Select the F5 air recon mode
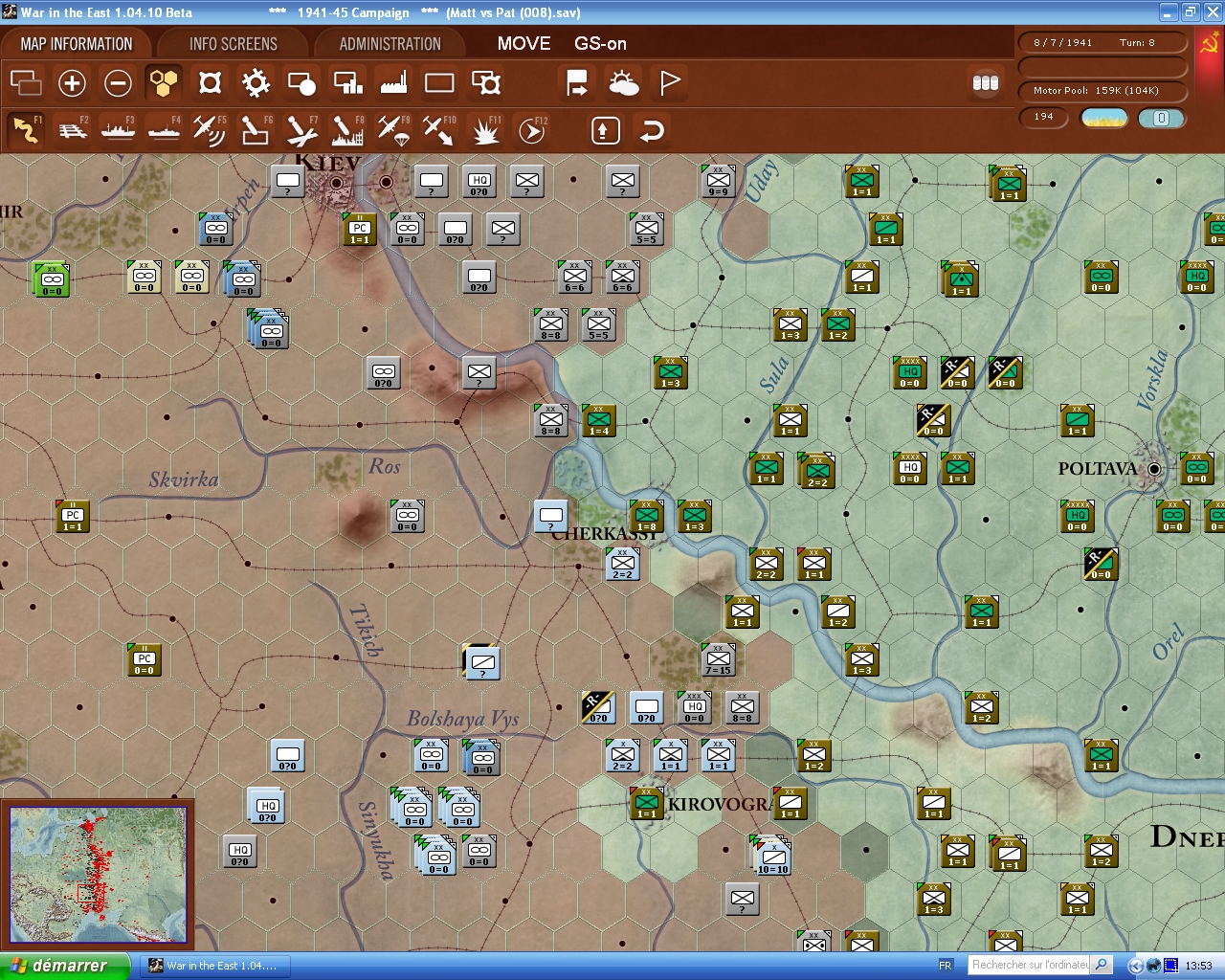Viewport: 1225px width, 980px height. pyautogui.click(x=210, y=130)
